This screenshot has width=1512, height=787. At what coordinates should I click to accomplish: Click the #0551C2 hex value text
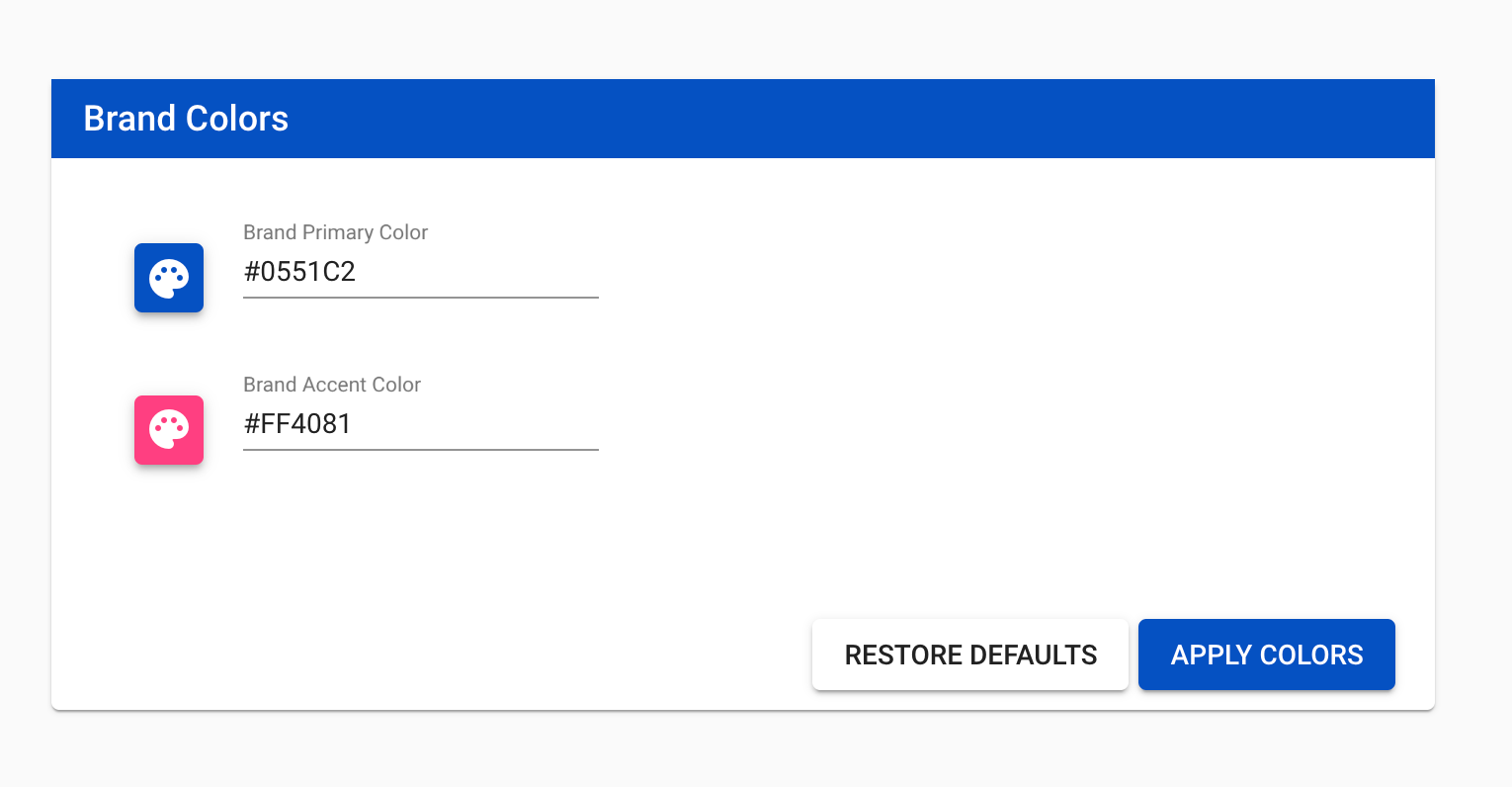pyautogui.click(x=299, y=272)
